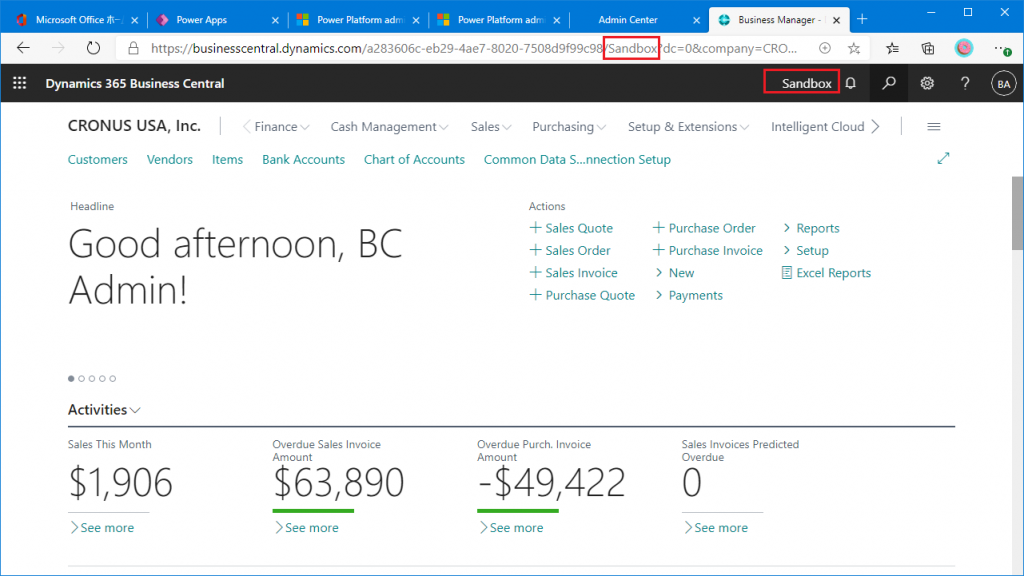
Task: Create a new Purchase Order
Action: [704, 228]
